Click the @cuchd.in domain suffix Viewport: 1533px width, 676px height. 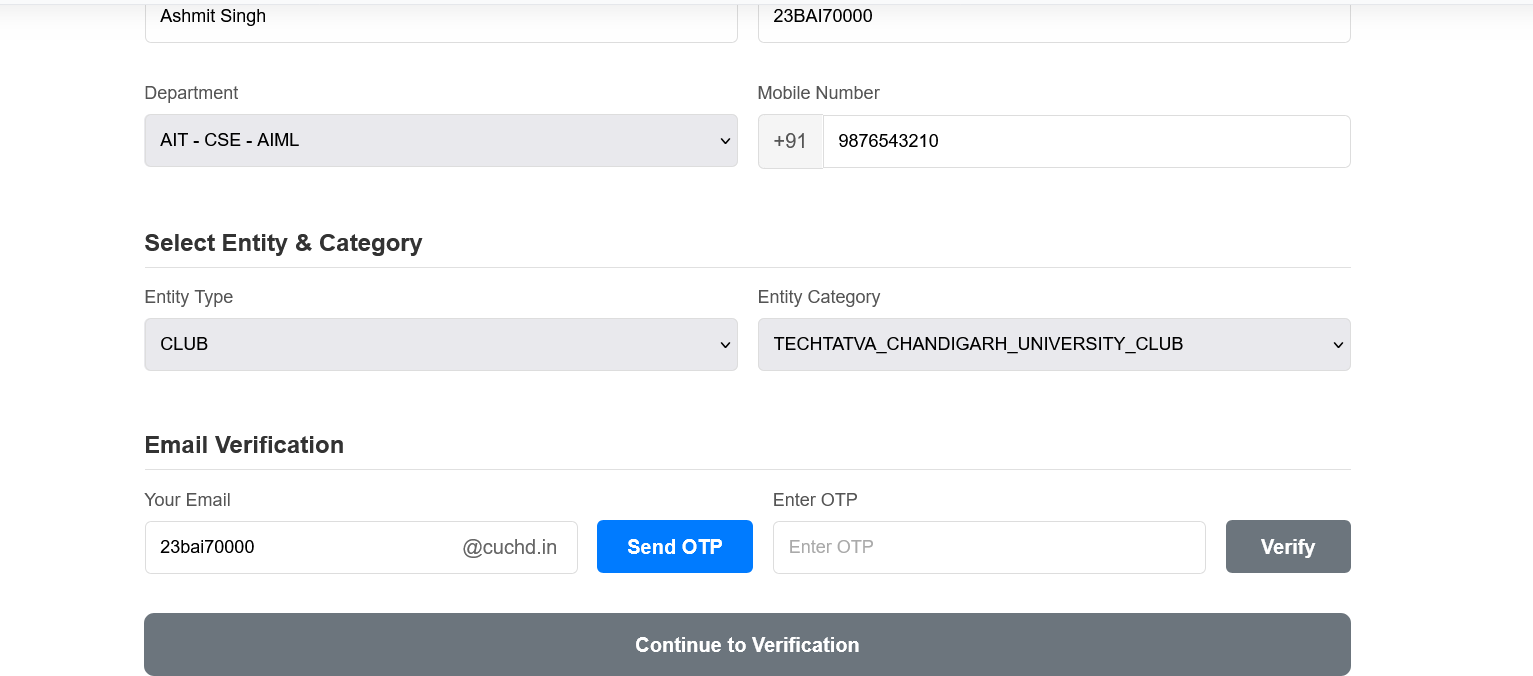pos(511,547)
